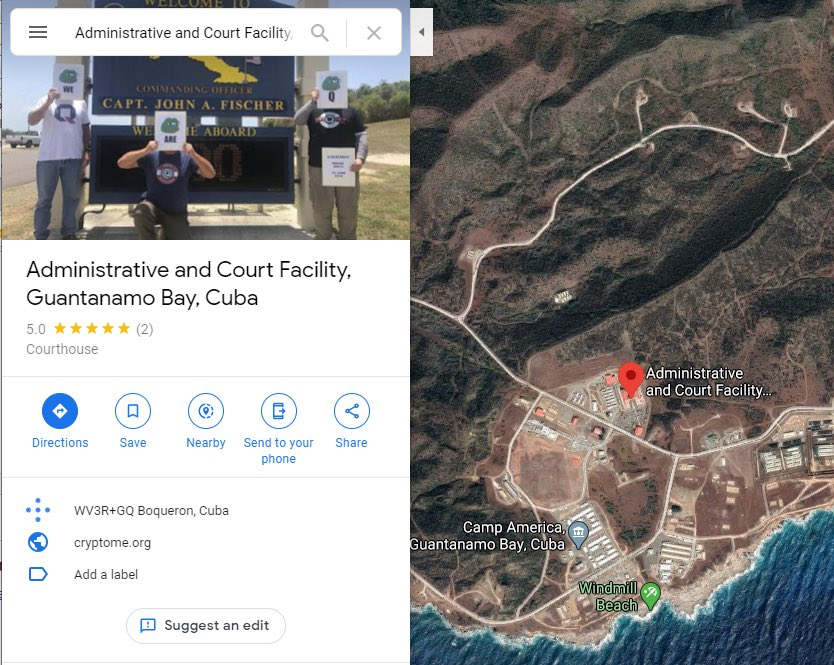Viewport: 834px width, 665px height.
Task: Click the search magnifier icon
Action: pyautogui.click(x=319, y=32)
